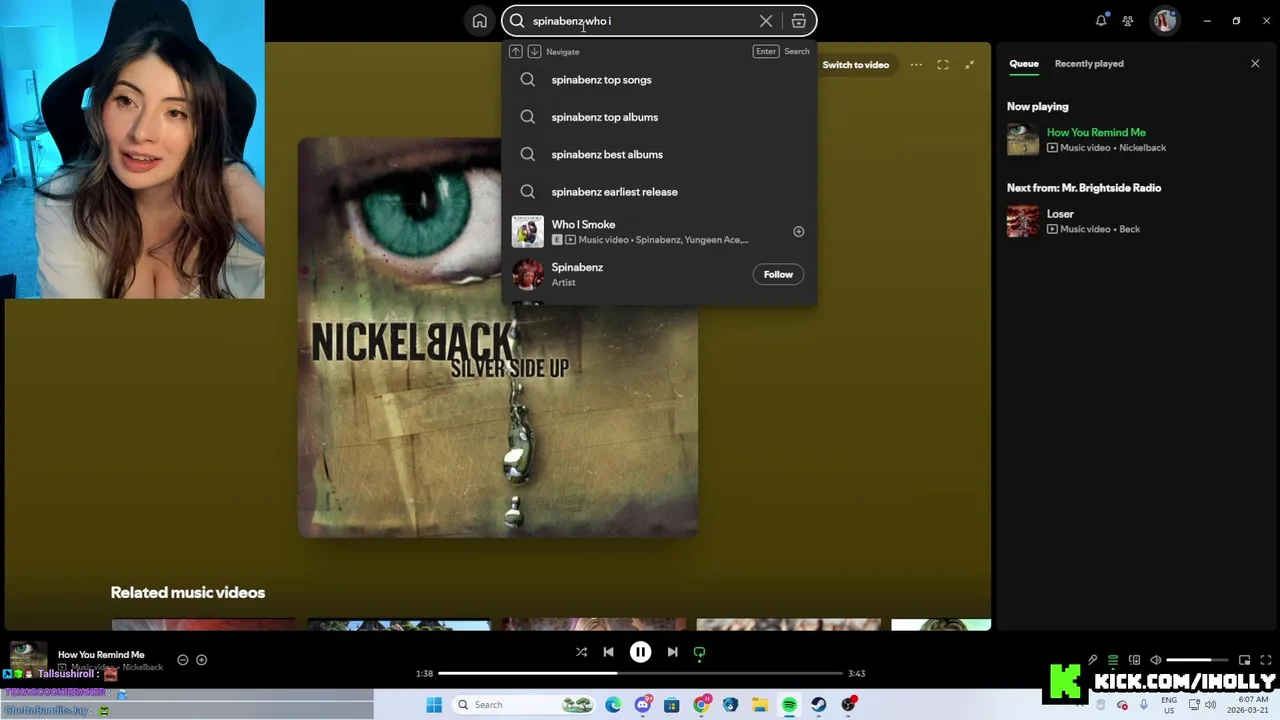Open the Browse icon in search bar
The height and width of the screenshot is (720, 1280).
click(798, 21)
